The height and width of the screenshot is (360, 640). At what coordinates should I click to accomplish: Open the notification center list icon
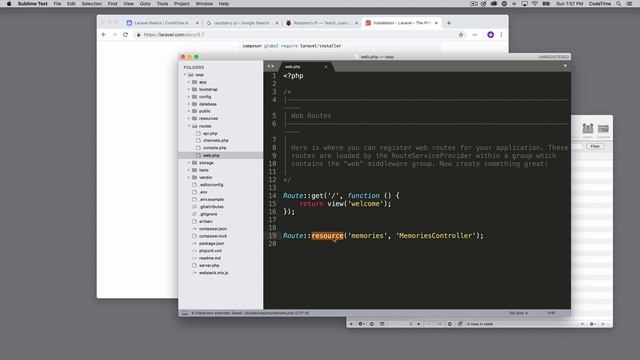click(629, 4)
